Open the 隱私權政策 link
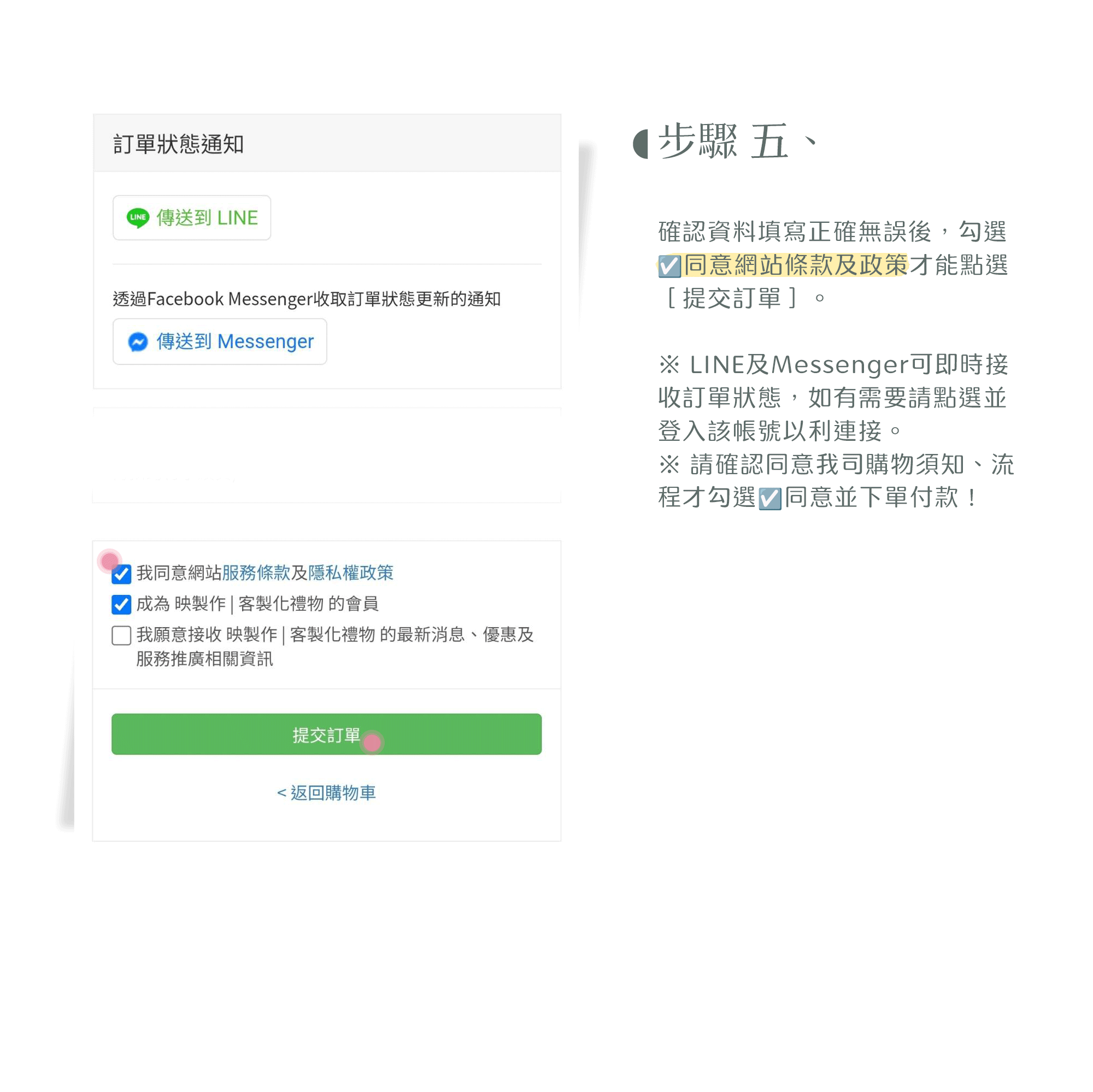 click(x=351, y=573)
